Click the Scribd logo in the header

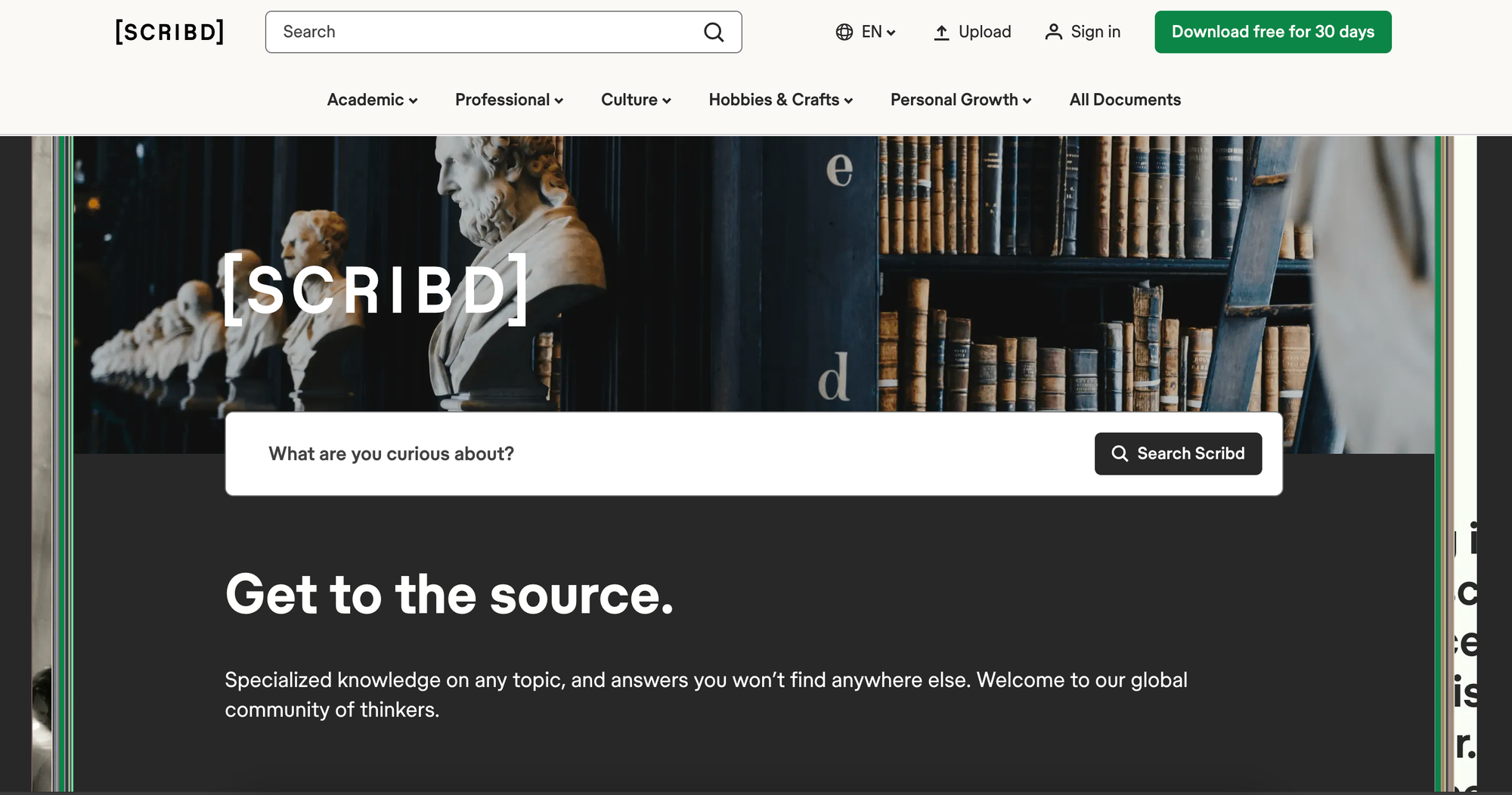pyautogui.click(x=169, y=32)
